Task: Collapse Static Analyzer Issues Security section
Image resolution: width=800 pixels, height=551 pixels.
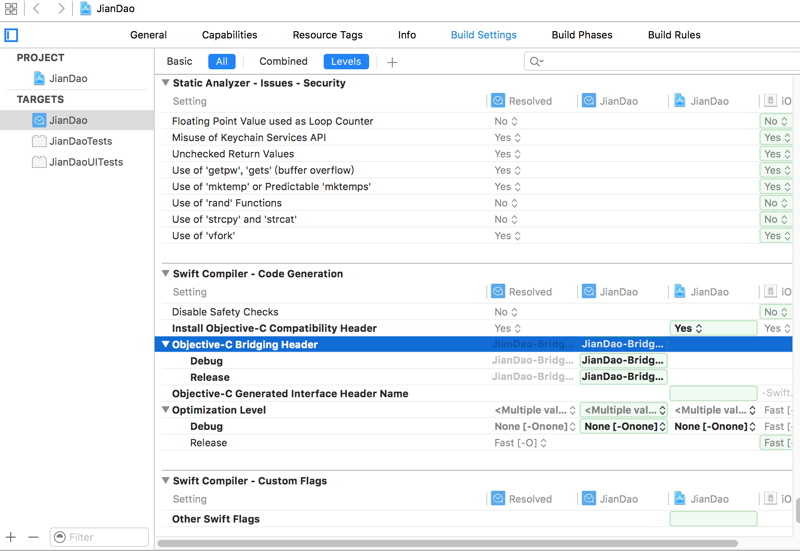Action: click(166, 83)
